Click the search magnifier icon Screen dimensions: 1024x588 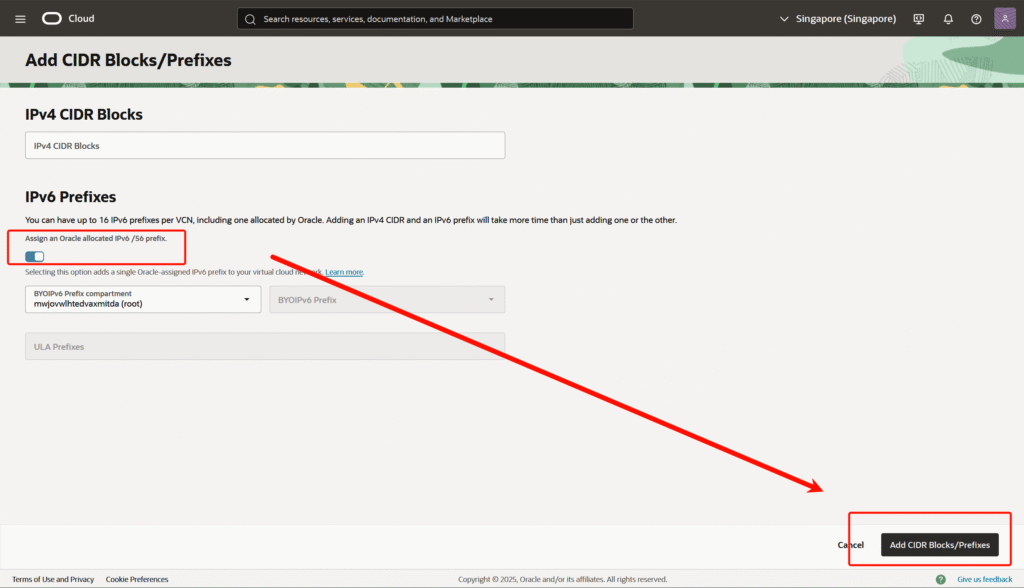pyautogui.click(x=250, y=19)
